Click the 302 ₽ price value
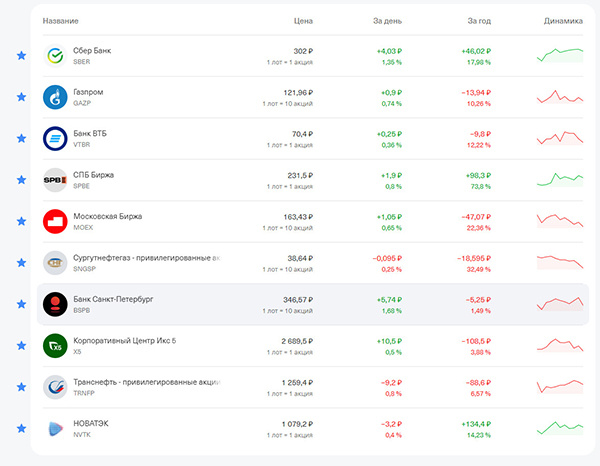The image size is (600, 466). coord(303,51)
